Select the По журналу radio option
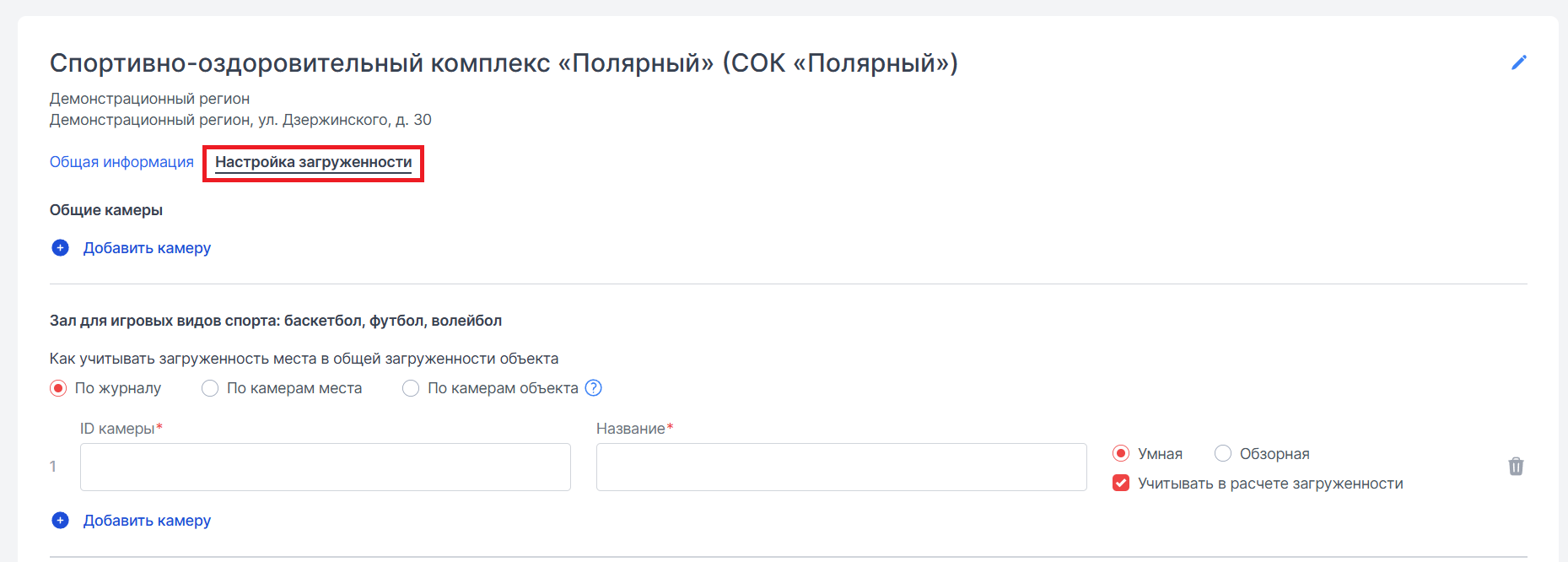Image resolution: width=1568 pixels, height=562 pixels. pos(58,388)
